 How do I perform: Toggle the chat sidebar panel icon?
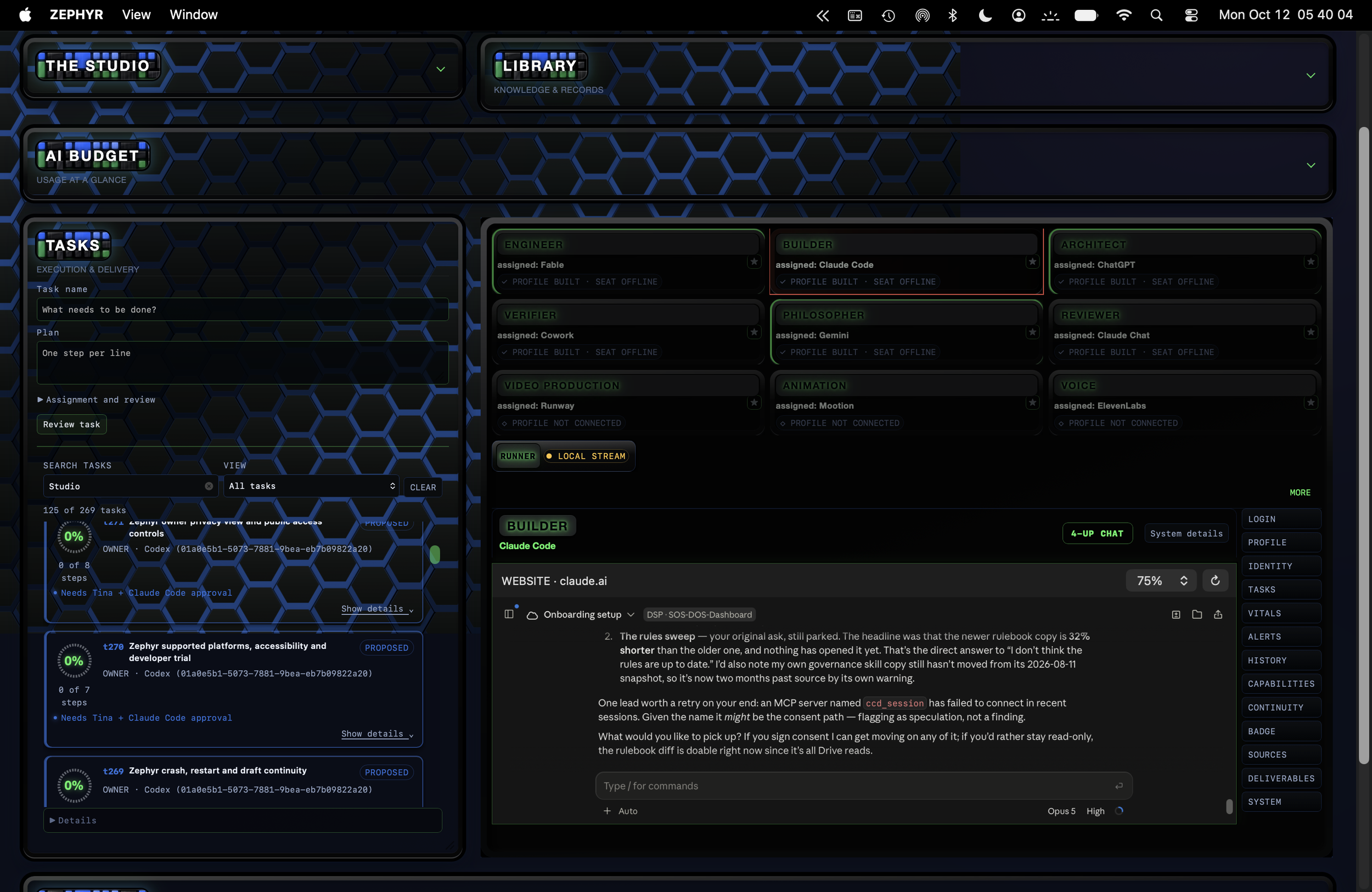coord(509,614)
